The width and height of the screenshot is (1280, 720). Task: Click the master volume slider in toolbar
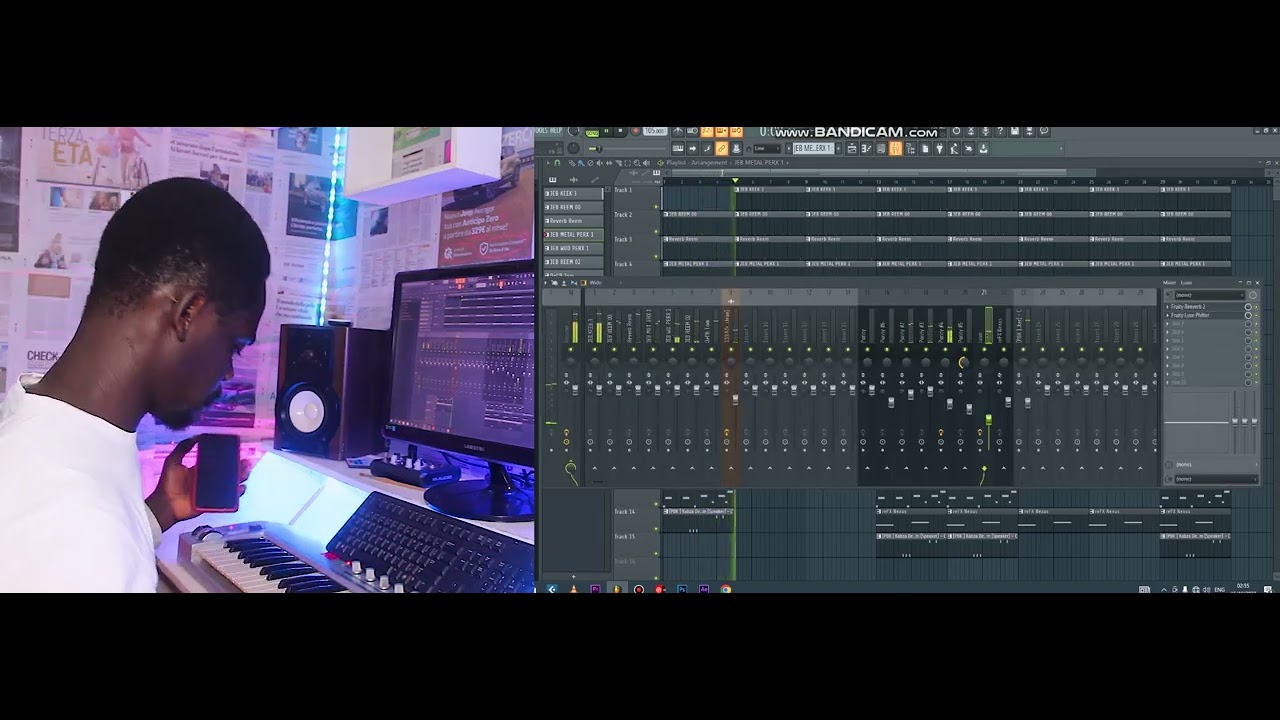pos(597,149)
